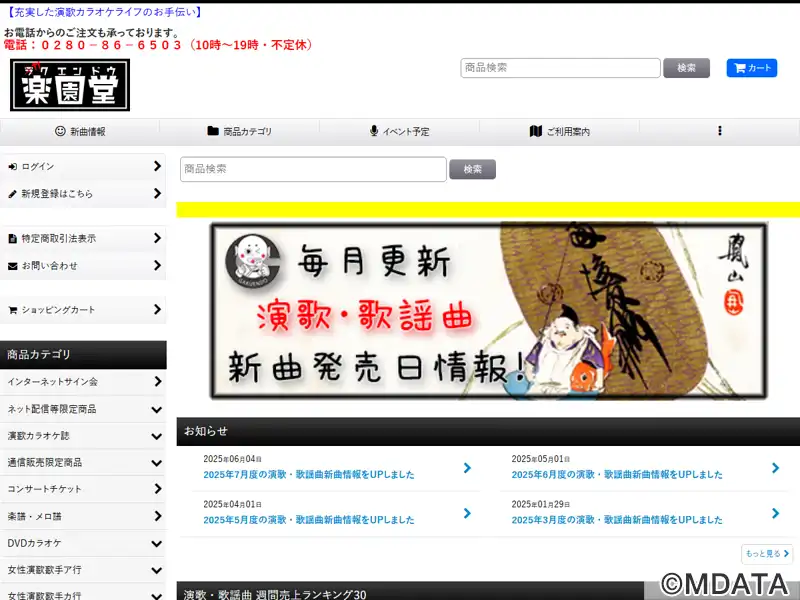
Task: Expand the ネット配信等限定商品 category chevron
Action: [157, 410]
